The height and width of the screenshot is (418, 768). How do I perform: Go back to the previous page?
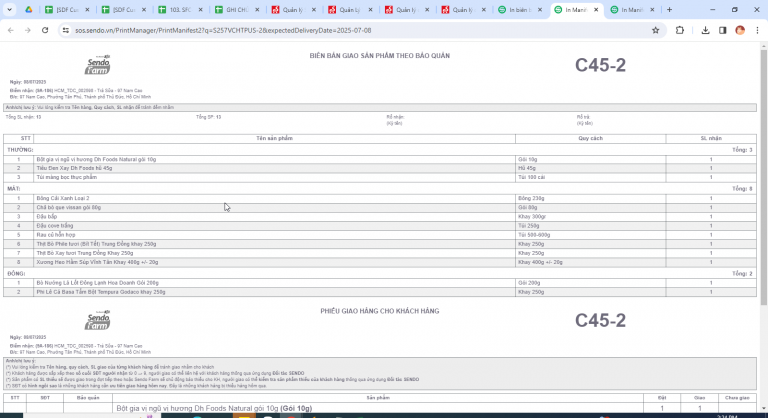coord(11,30)
